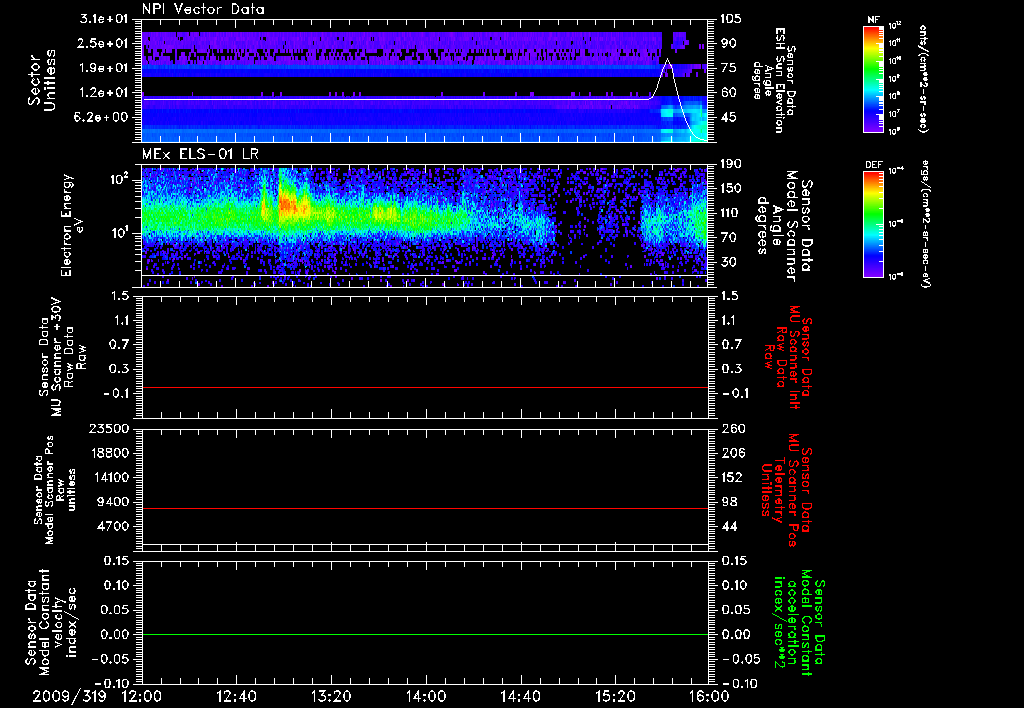Click the green Model Constant acceleration label
The image size is (1024, 708).
click(798, 624)
